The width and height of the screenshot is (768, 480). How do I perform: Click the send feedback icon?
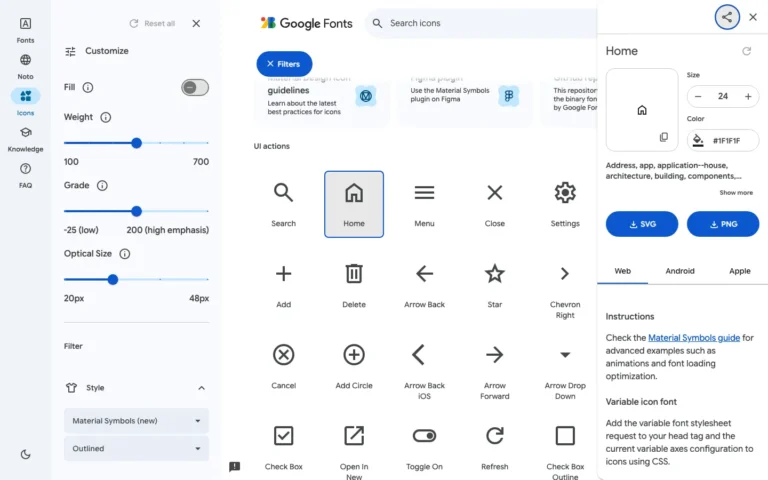235,466
